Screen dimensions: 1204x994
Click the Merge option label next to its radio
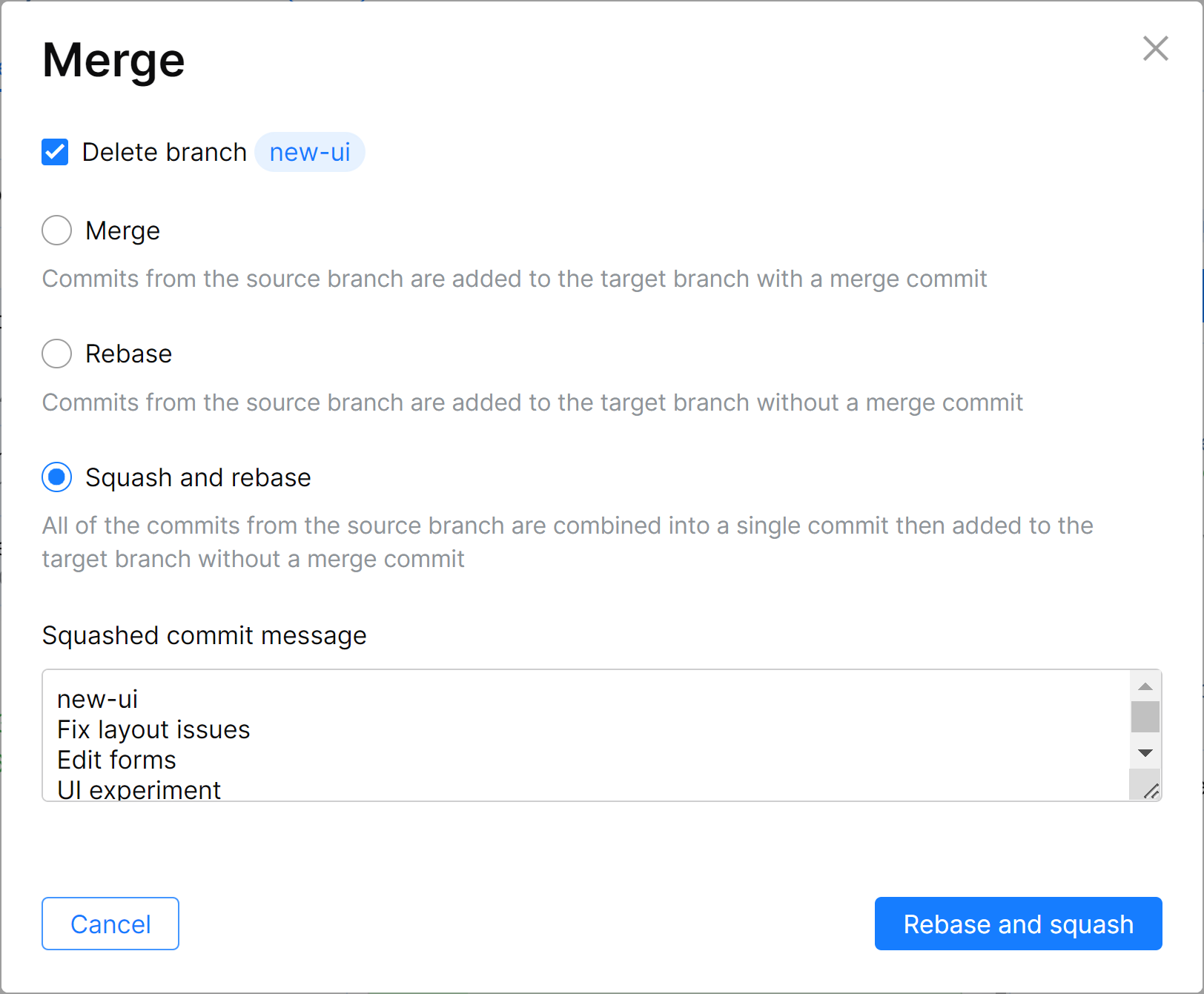click(122, 231)
